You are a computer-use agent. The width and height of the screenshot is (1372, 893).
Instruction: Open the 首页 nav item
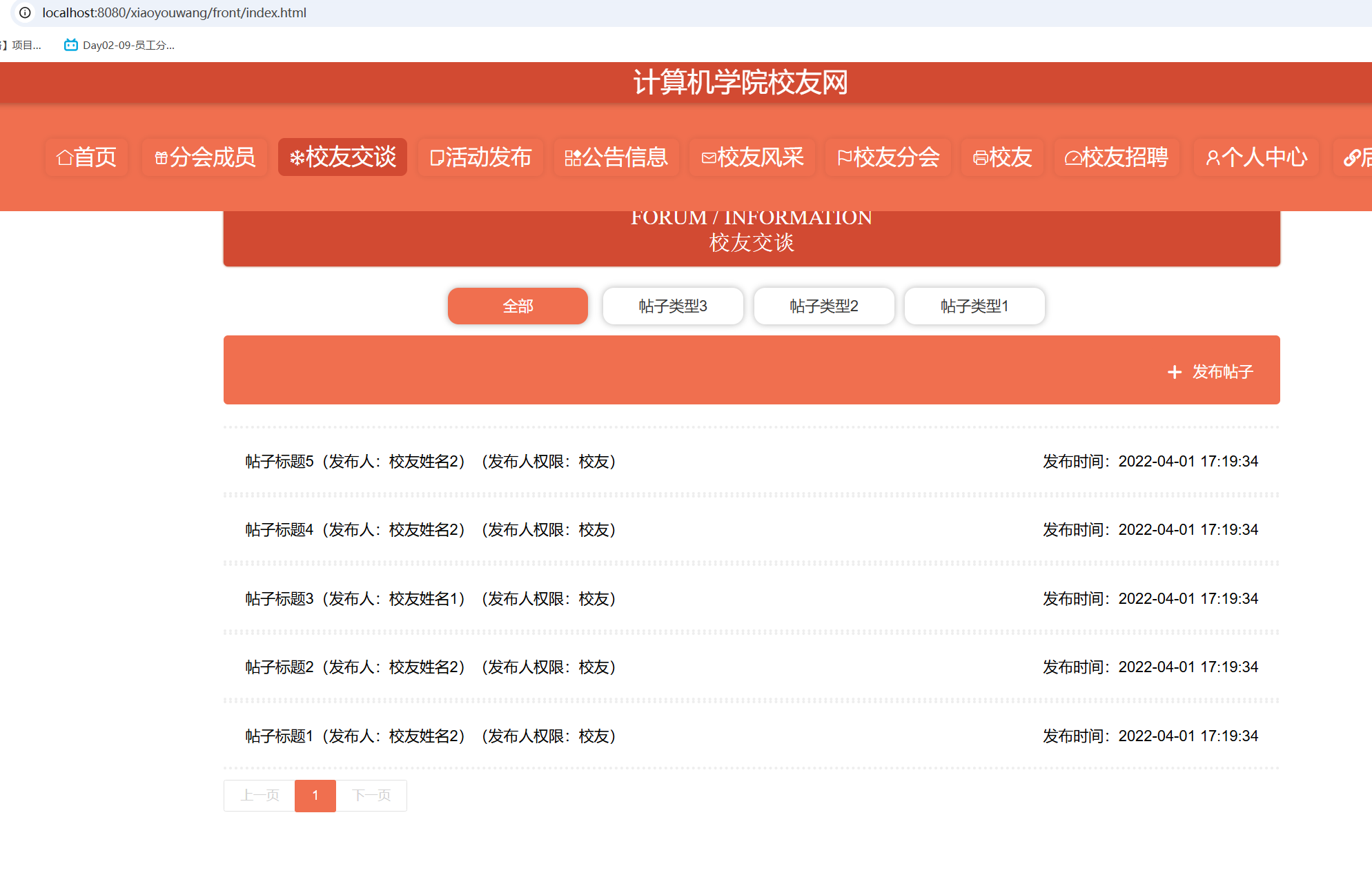[86, 157]
